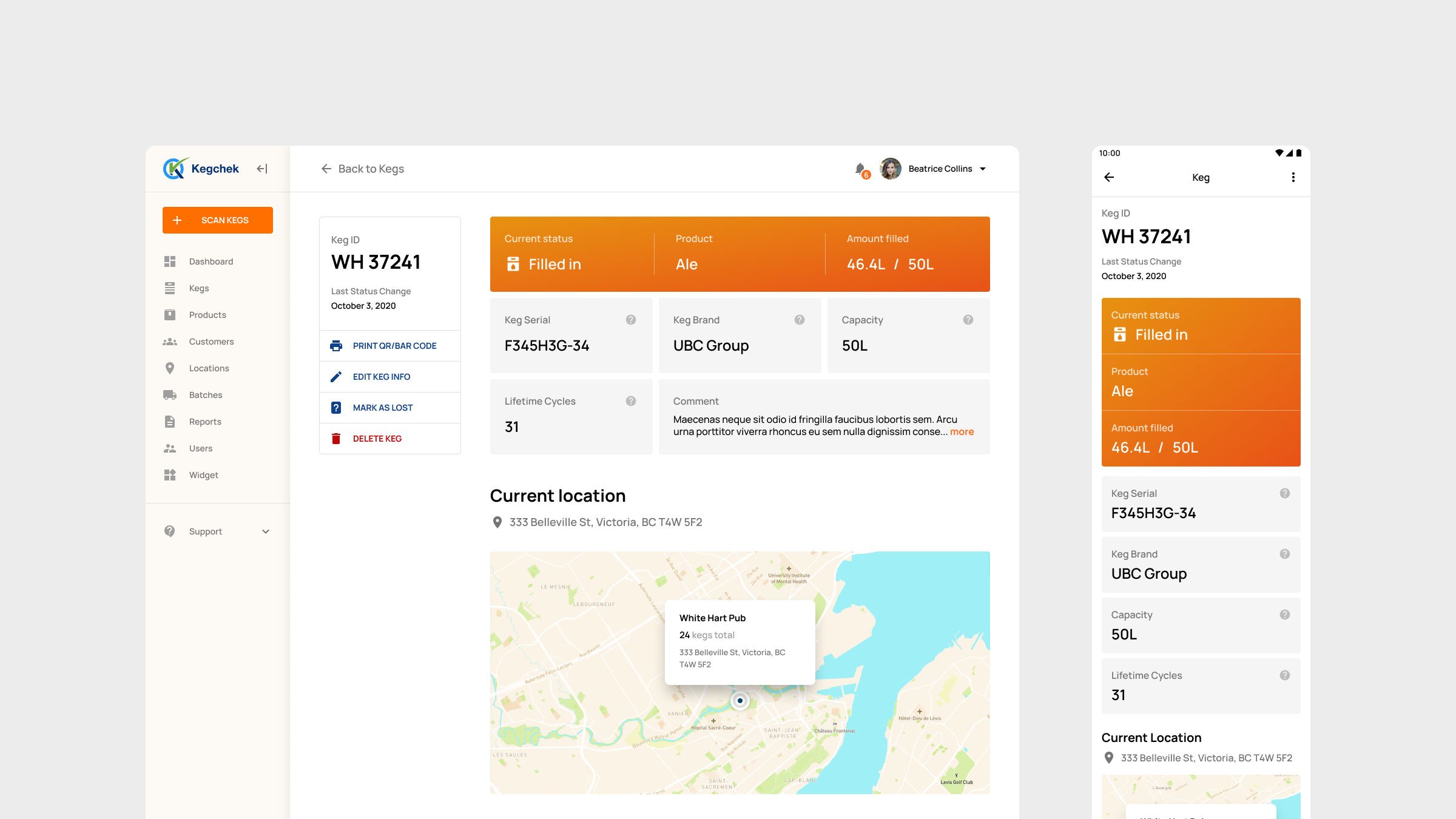Click PRINT QR/BAR CODE action
The width and height of the screenshot is (1456, 819).
point(394,346)
